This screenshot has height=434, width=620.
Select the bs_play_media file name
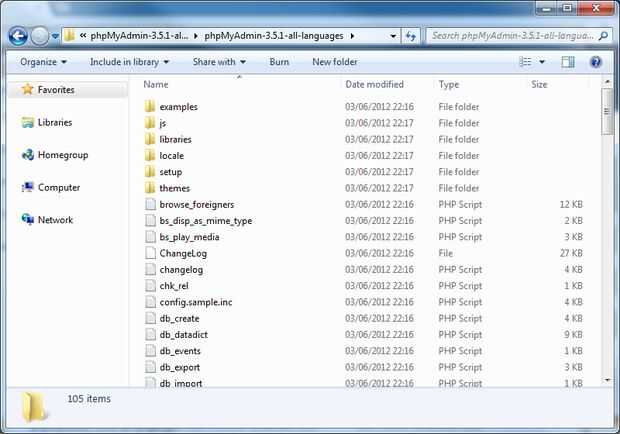189,237
